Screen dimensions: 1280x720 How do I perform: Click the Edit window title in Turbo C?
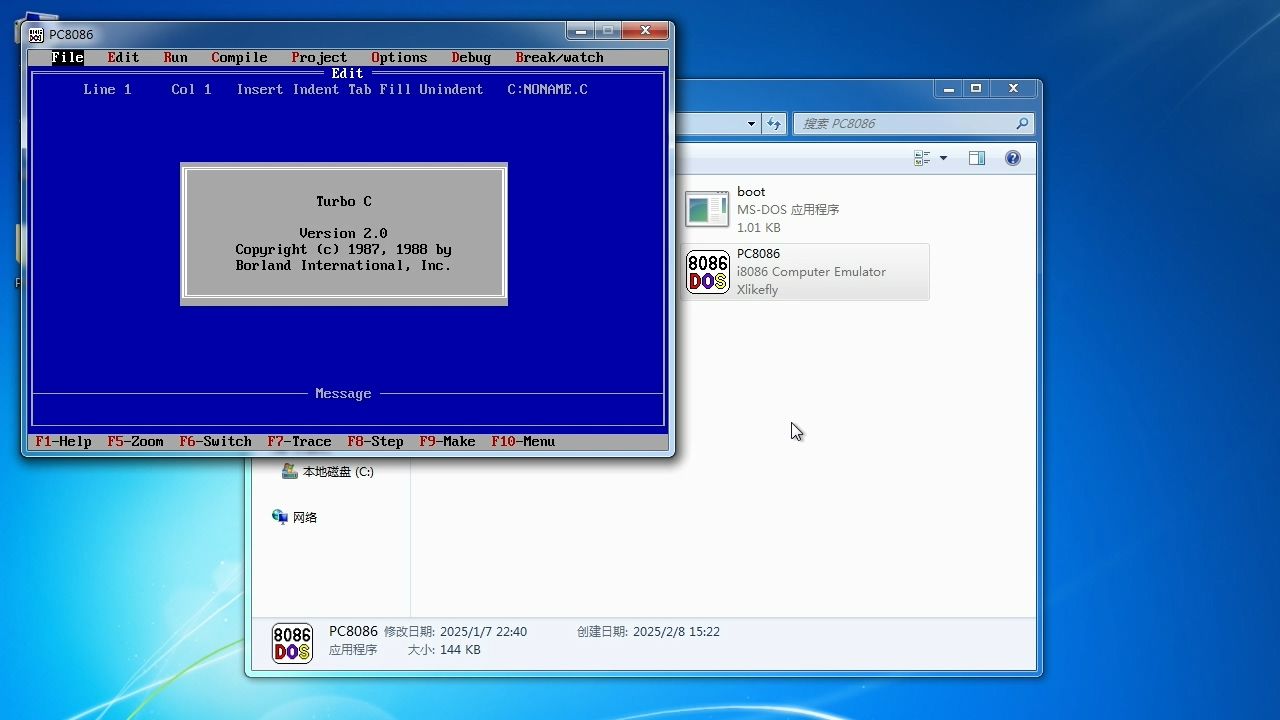tap(348, 74)
